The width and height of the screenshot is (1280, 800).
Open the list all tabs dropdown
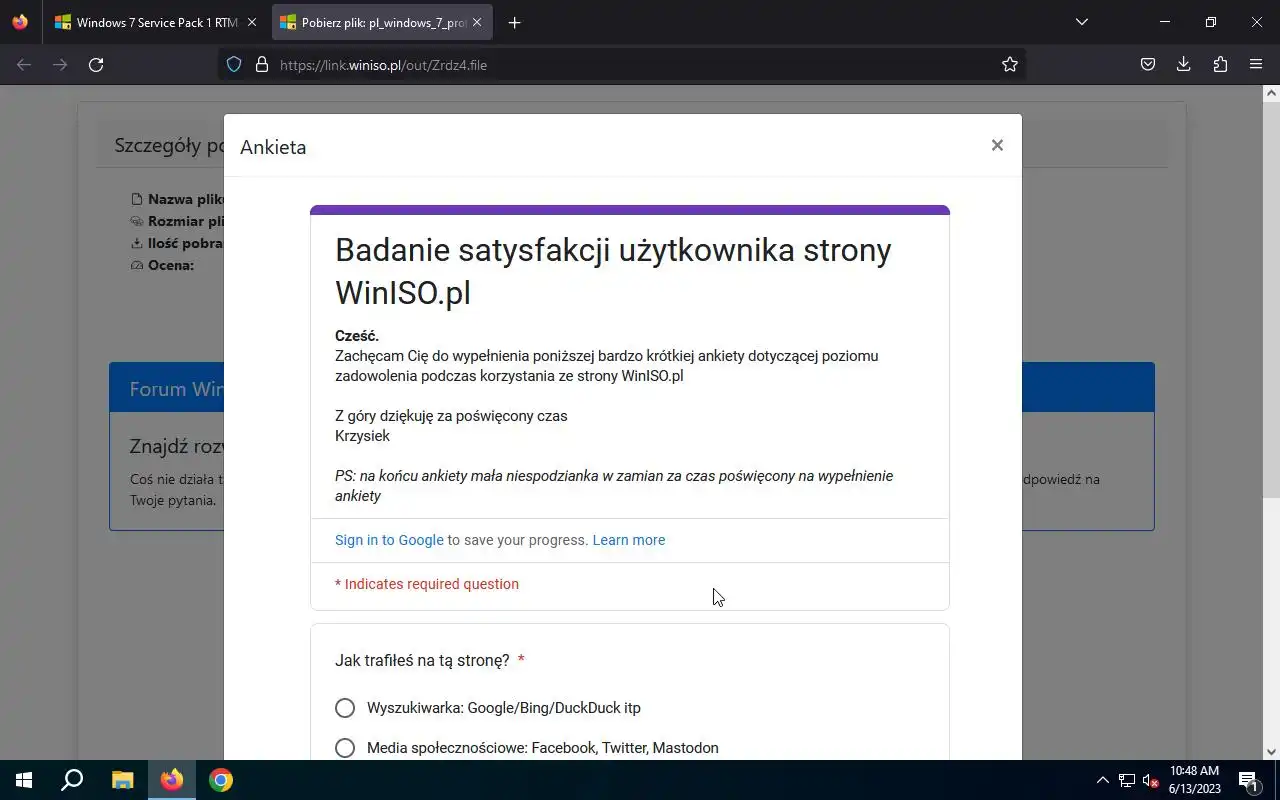tap(1081, 22)
